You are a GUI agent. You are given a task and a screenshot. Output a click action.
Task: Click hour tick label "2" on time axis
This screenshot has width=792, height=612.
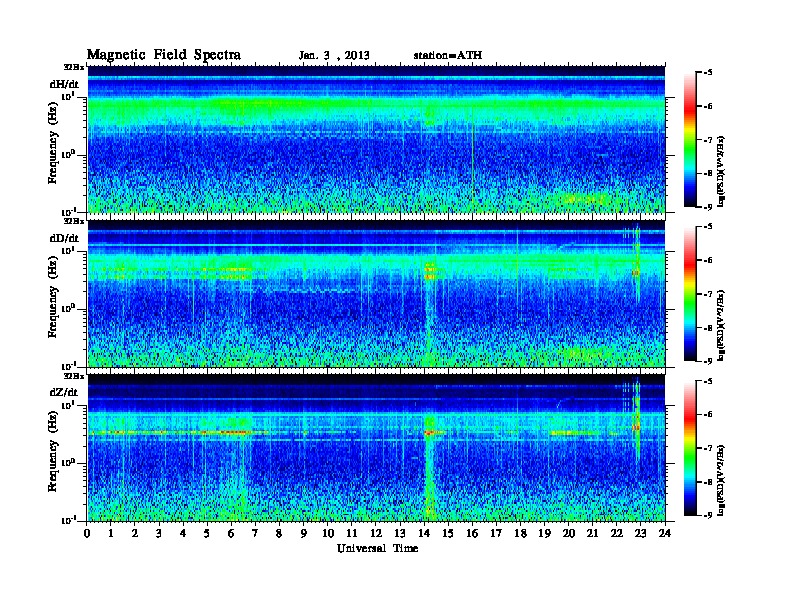[135, 533]
